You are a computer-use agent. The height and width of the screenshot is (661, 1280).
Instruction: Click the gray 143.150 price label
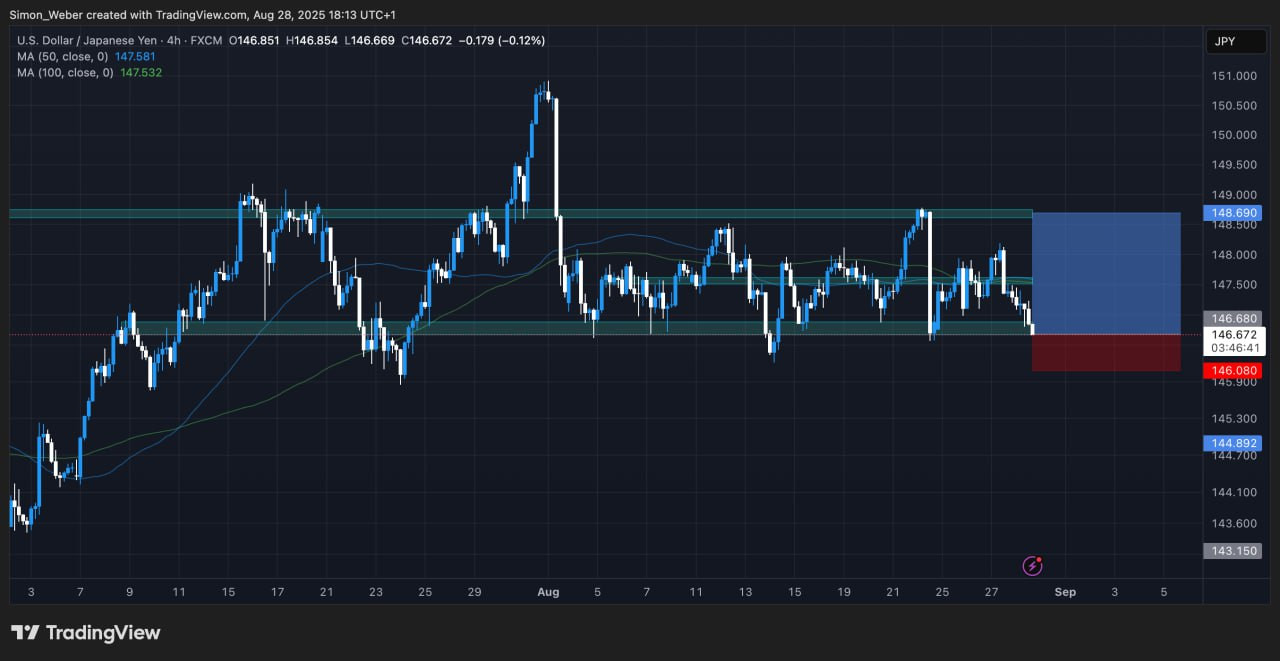pyautogui.click(x=1235, y=551)
